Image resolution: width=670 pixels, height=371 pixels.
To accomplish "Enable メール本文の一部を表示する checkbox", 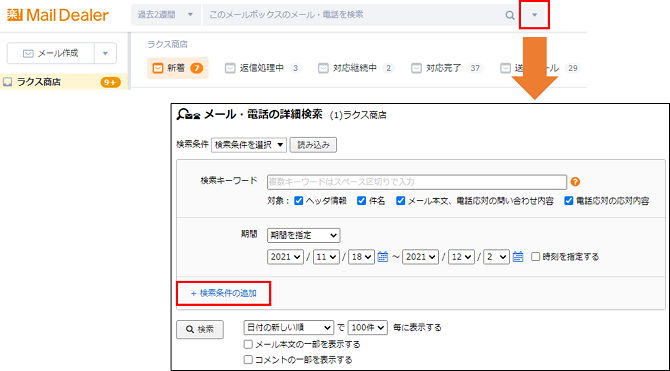I will click(248, 344).
